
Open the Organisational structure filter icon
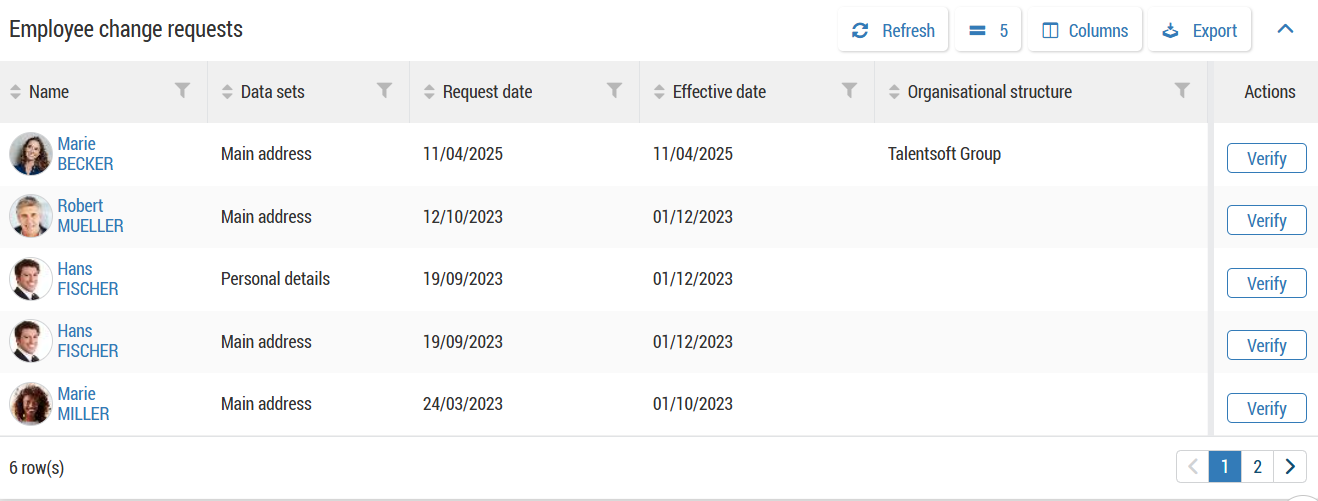click(1182, 91)
